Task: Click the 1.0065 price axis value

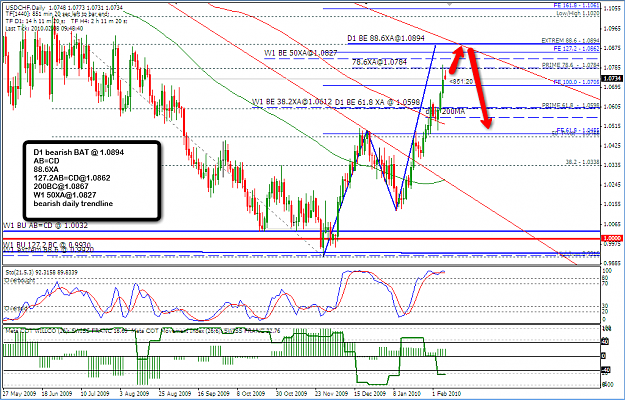Action: click(613, 224)
